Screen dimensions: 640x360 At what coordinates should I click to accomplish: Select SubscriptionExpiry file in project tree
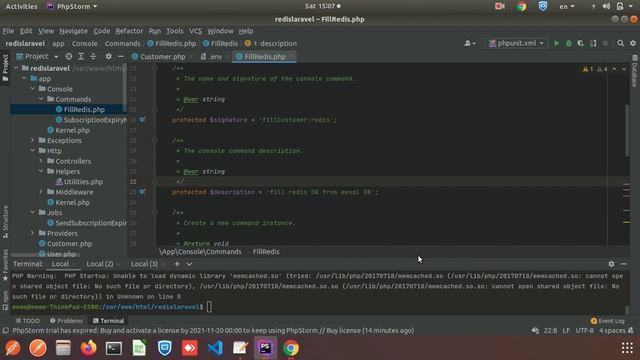(91, 120)
